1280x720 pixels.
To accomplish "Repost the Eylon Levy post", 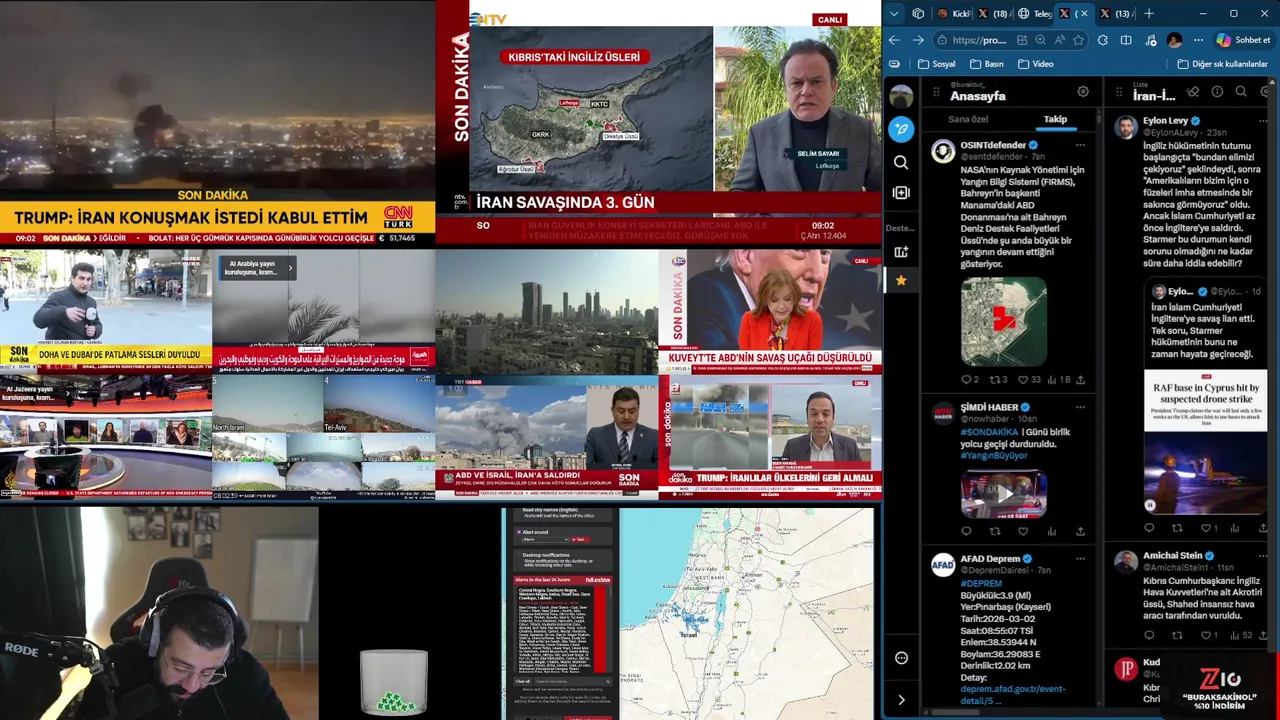I will coord(1177,527).
